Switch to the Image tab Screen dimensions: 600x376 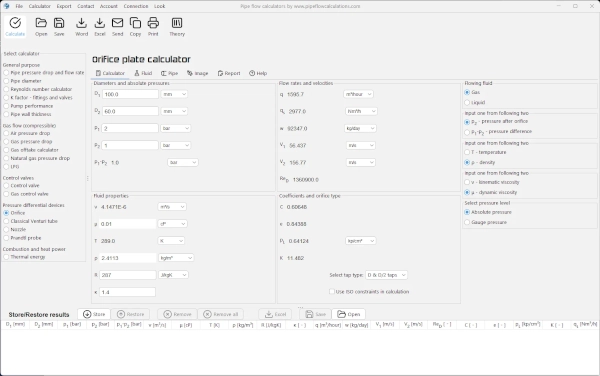[197, 73]
